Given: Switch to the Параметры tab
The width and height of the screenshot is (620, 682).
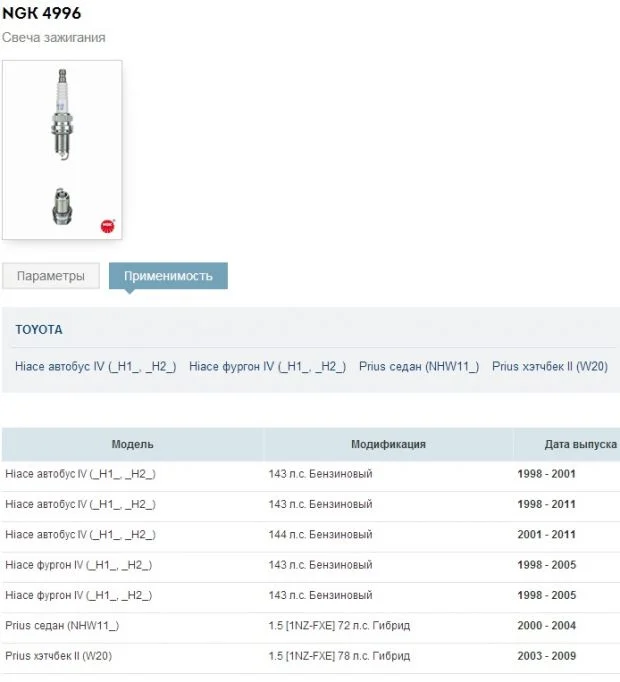Looking at the screenshot, I should (x=51, y=276).
